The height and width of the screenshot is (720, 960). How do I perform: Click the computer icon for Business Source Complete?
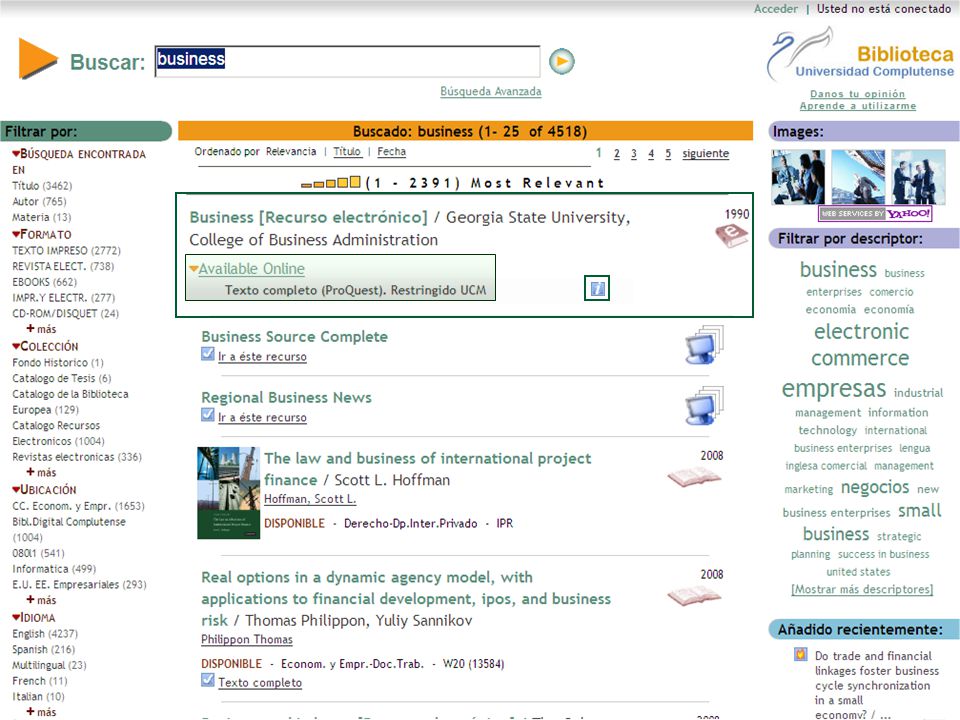coord(704,345)
